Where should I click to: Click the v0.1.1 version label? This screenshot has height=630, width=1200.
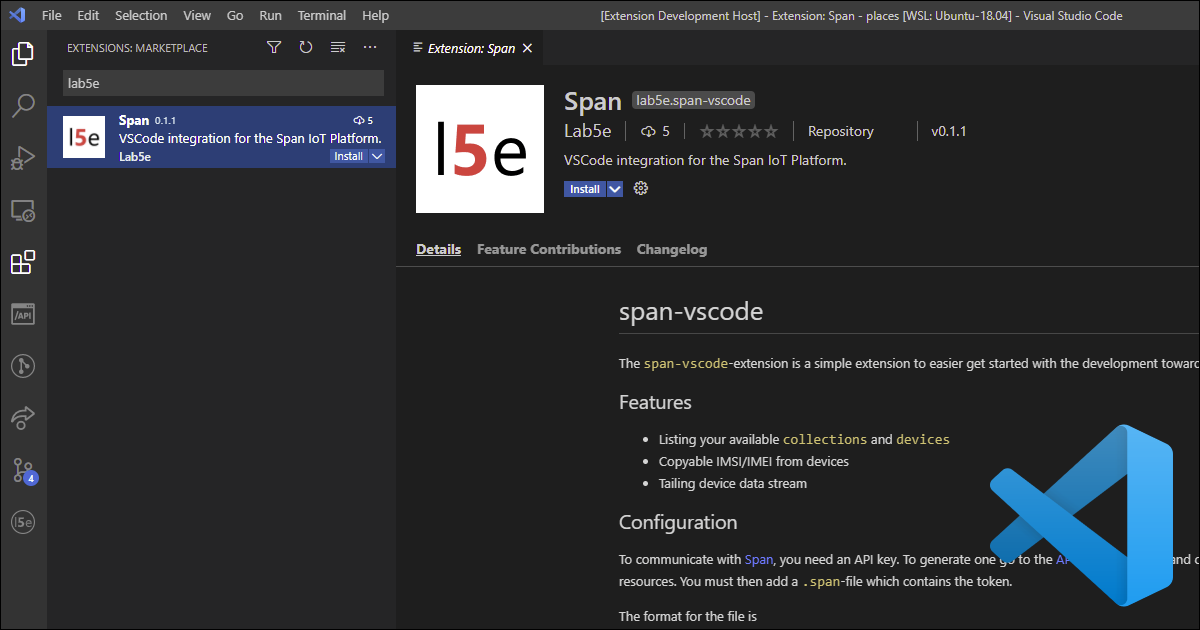click(x=948, y=131)
